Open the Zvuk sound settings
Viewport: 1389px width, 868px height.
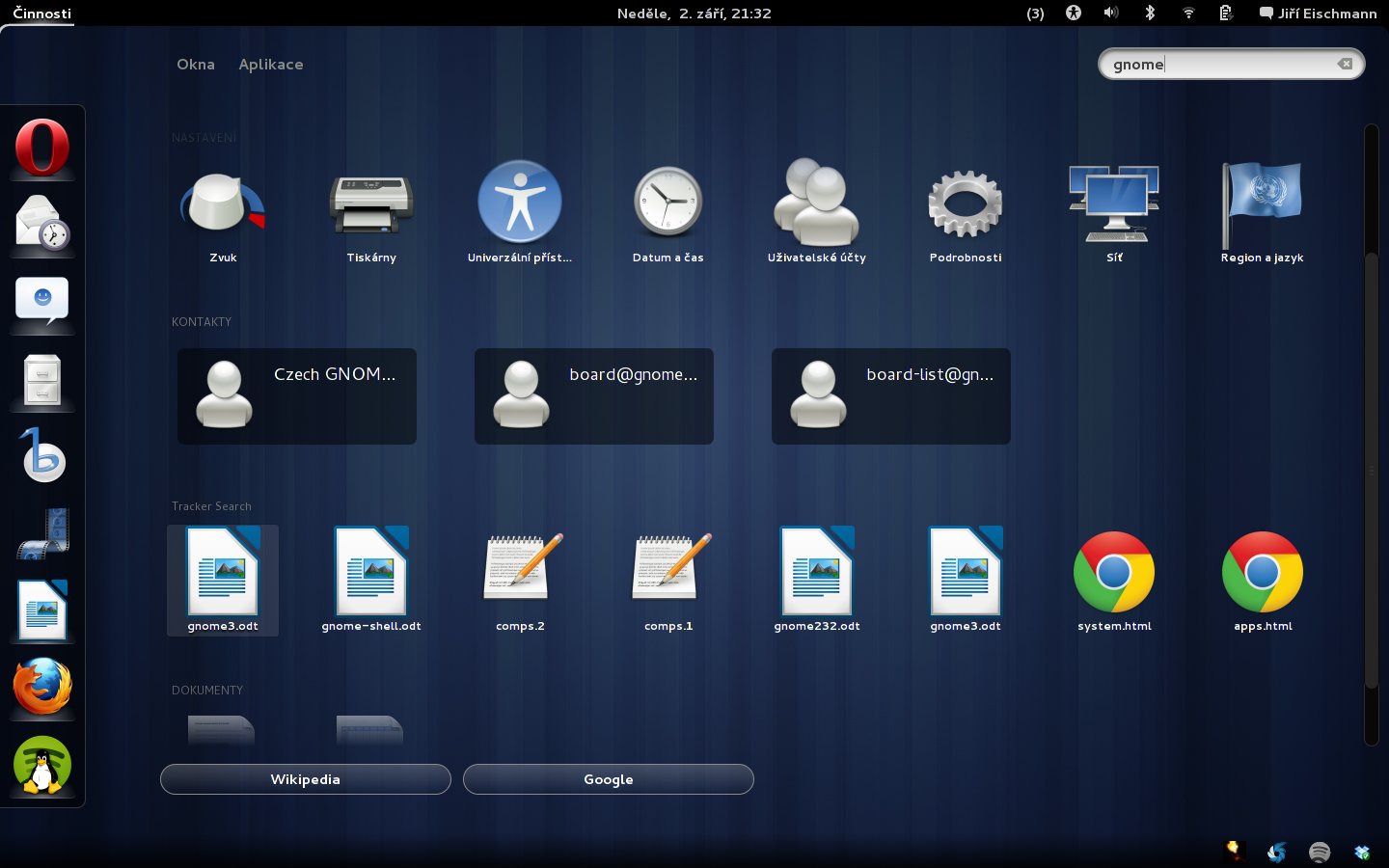[223, 214]
